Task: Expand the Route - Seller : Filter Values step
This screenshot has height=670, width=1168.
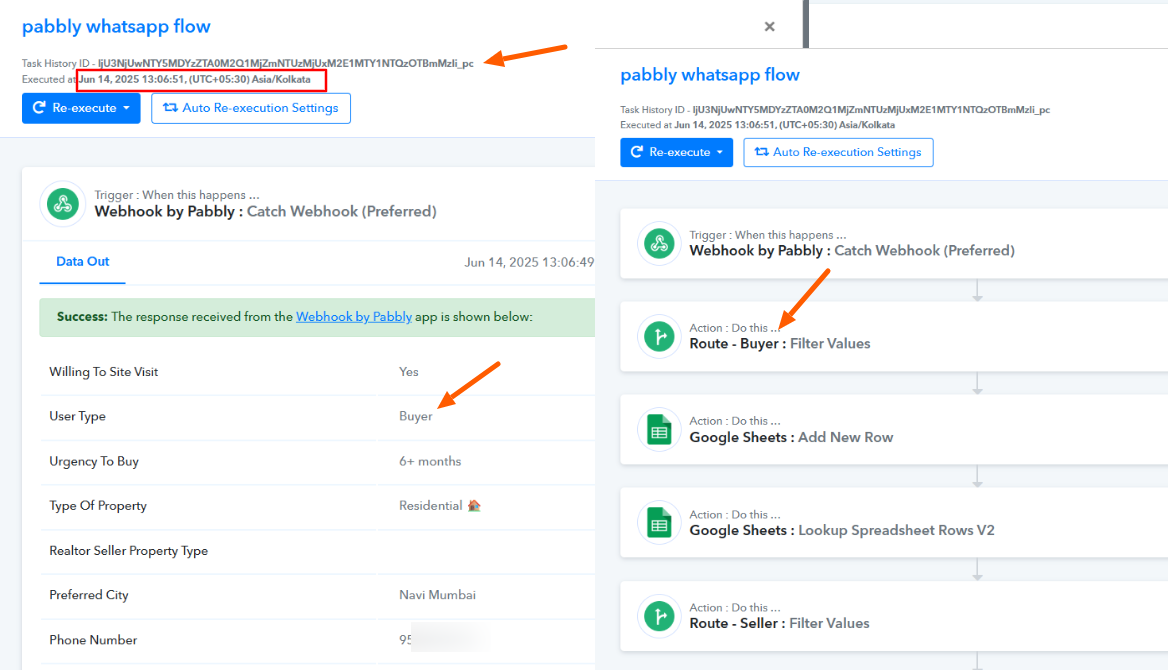Action: coord(894,616)
